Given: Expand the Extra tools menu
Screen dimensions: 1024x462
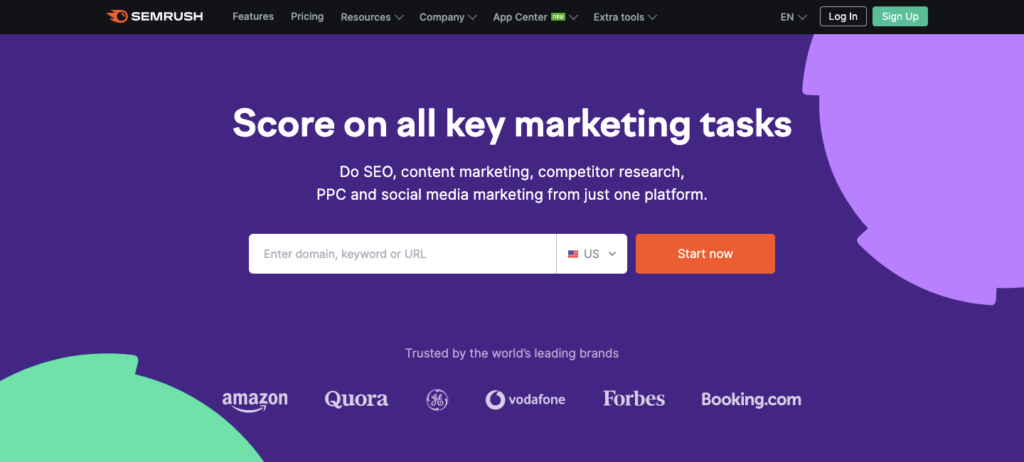Looking at the screenshot, I should (624, 17).
